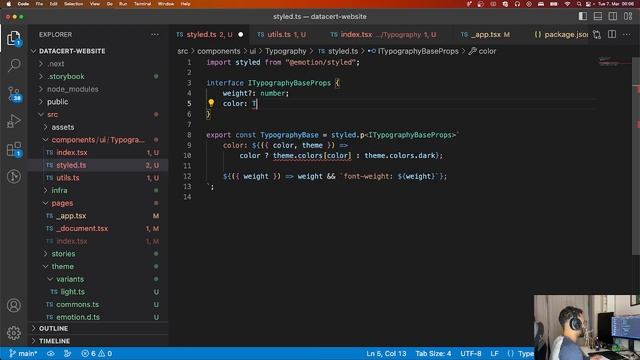Viewport: 640px width, 360px height.
Task: Open Explorer Views and More Actions ellipsis
Action: pos(155,35)
